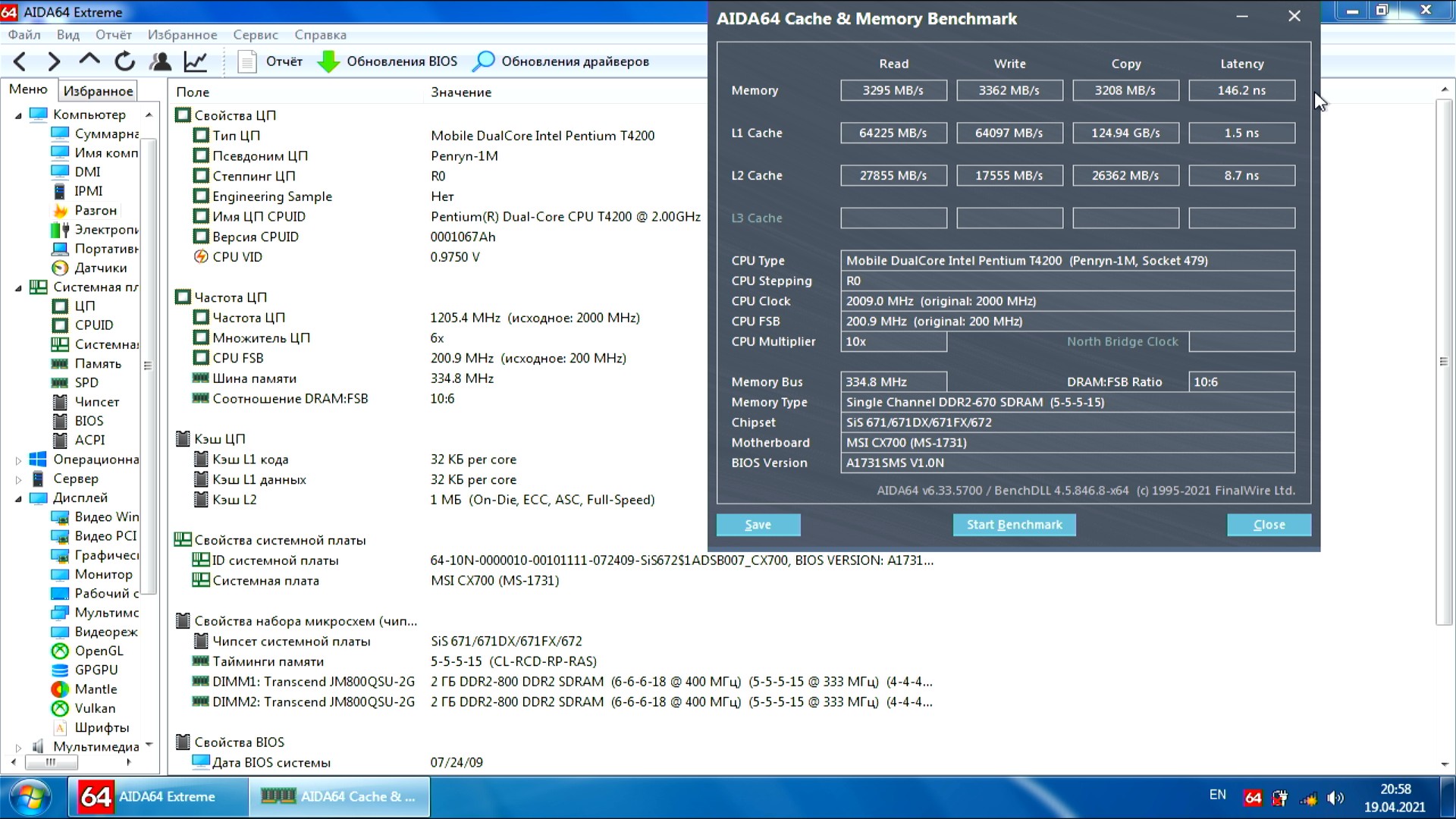
Task: Click the Back navigation arrow
Action: [20, 61]
